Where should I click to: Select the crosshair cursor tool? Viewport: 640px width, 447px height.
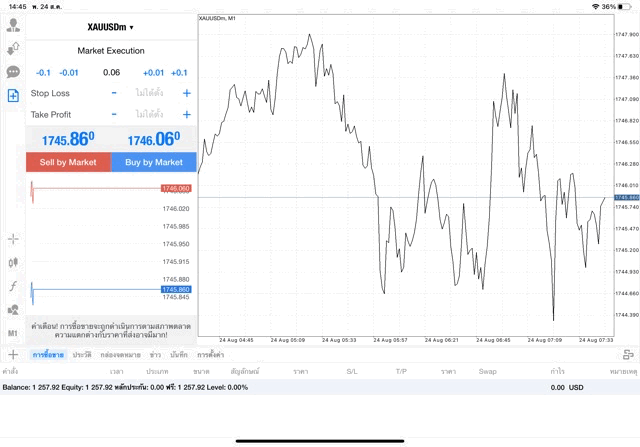point(13,239)
